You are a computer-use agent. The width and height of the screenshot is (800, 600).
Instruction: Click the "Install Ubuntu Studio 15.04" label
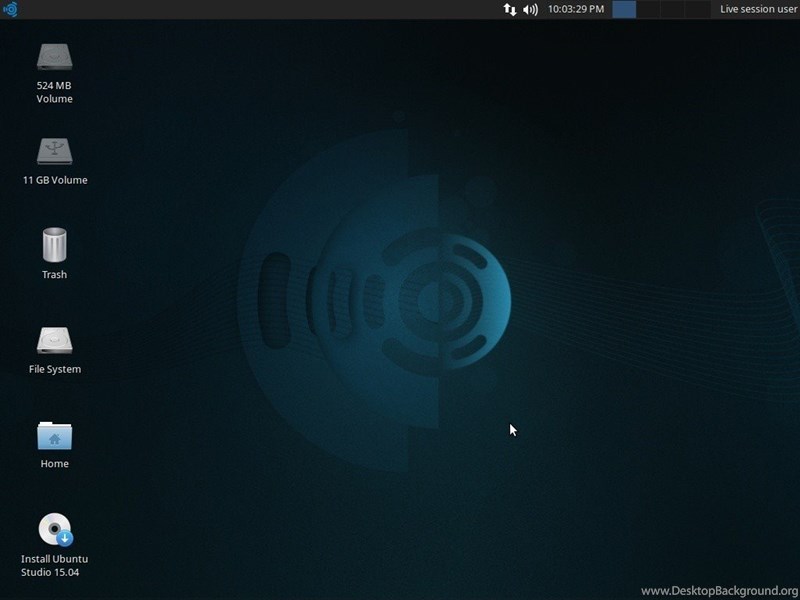54,566
